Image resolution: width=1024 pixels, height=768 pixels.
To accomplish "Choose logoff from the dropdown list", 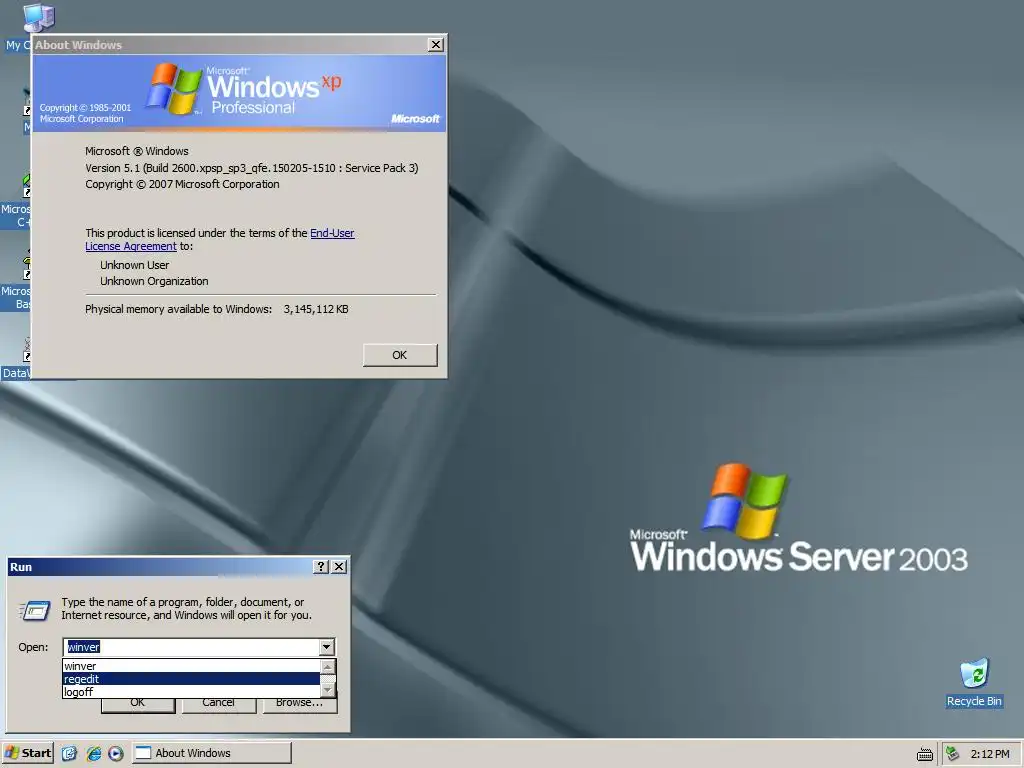I will [x=191, y=692].
